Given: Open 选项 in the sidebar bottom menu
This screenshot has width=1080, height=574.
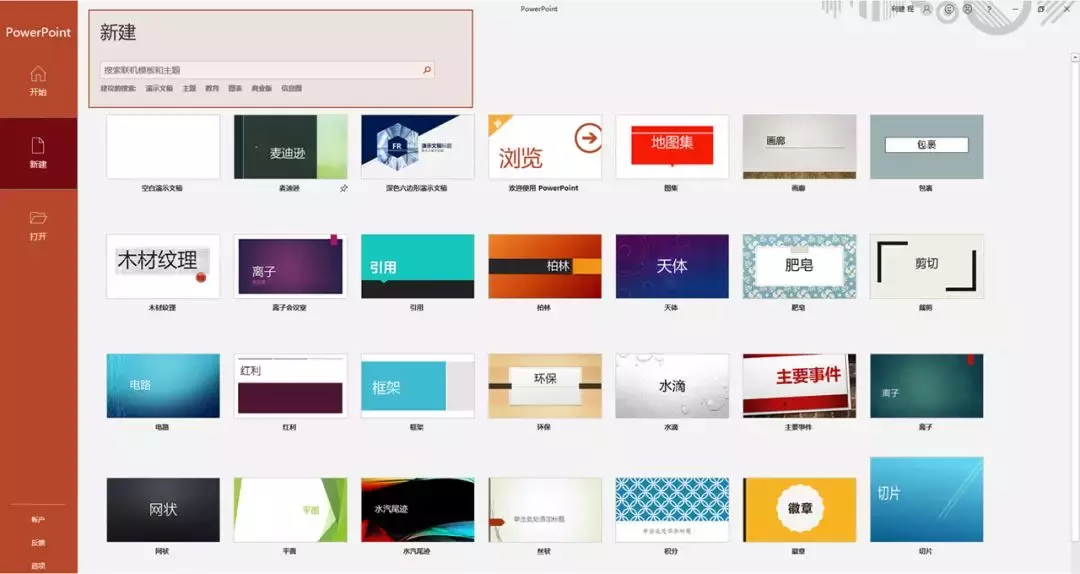Looking at the screenshot, I should pos(38,565).
